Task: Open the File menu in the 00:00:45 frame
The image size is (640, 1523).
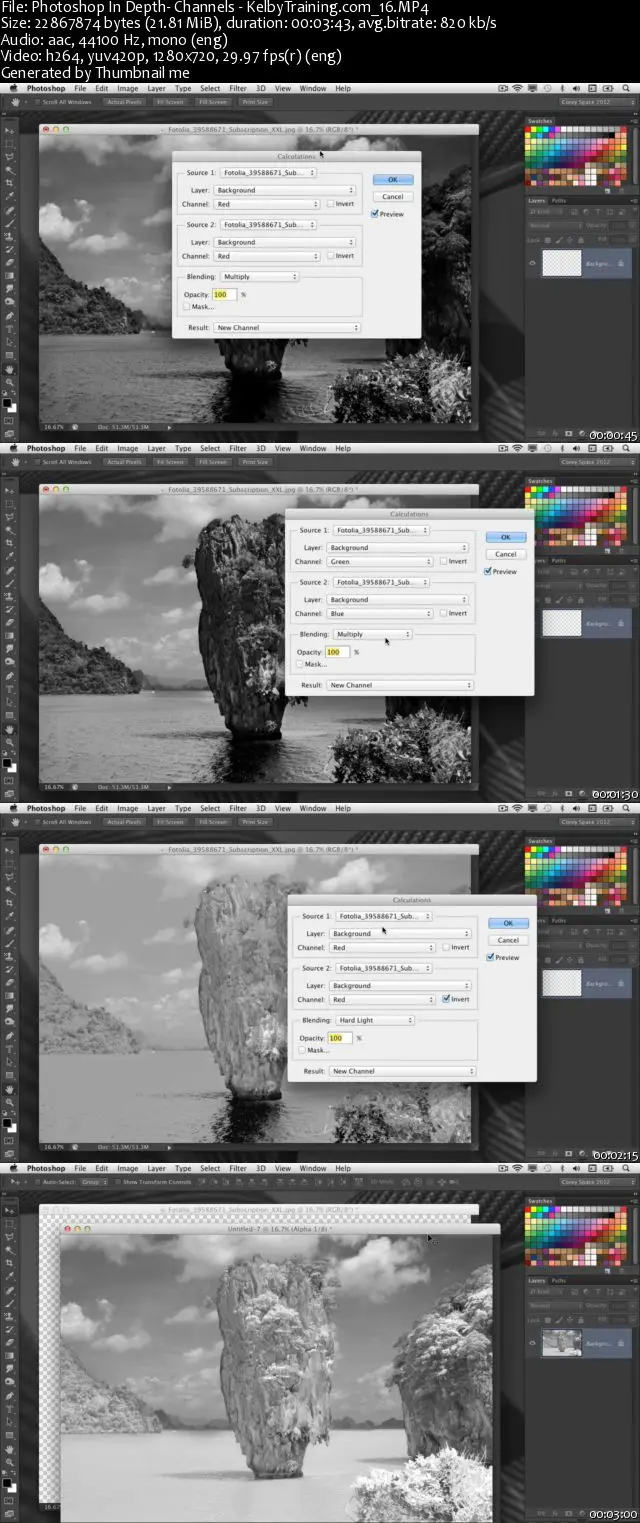Action: (x=79, y=88)
